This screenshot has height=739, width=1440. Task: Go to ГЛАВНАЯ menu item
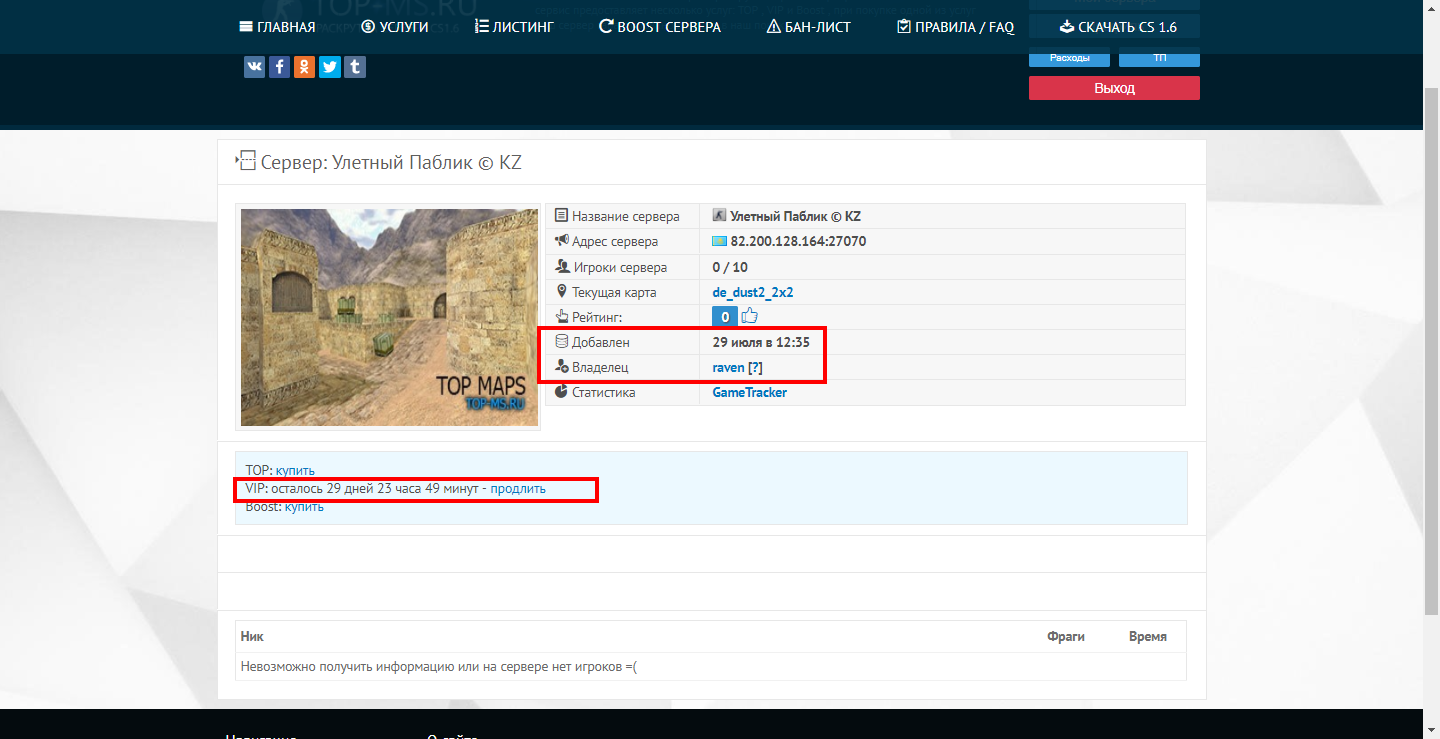(278, 27)
